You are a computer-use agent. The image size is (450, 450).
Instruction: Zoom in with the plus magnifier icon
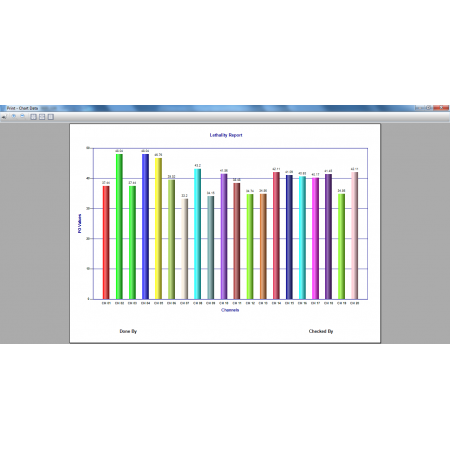14,117
